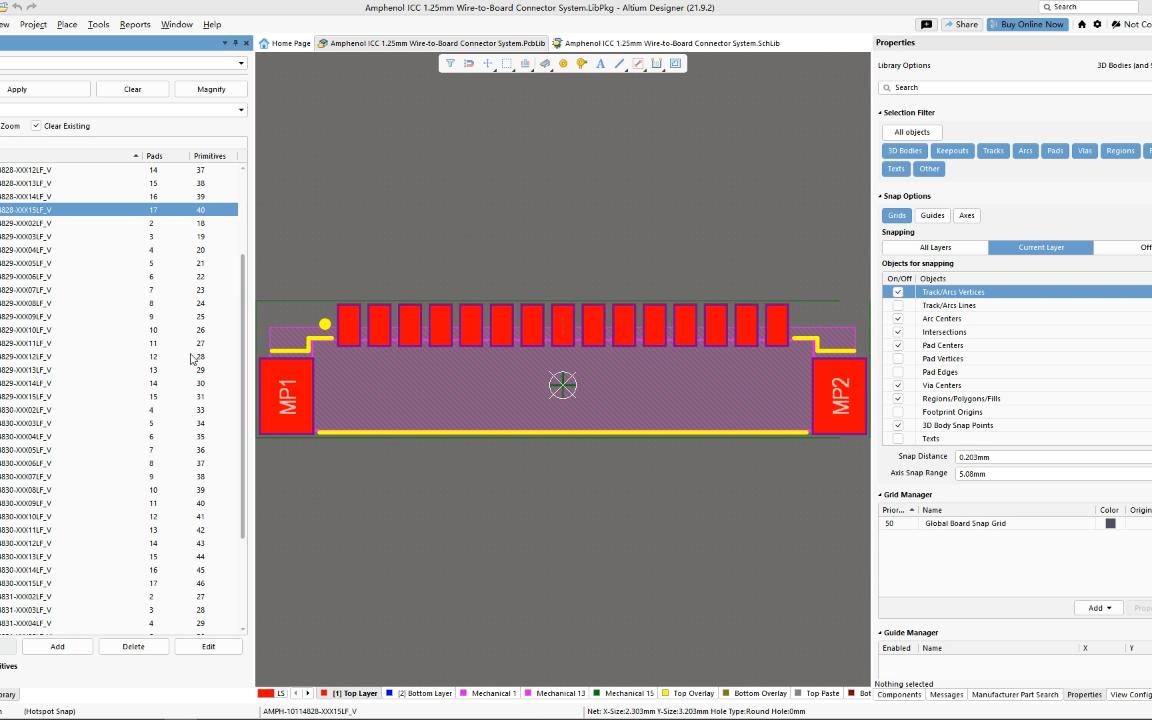Click Buy Online Now button

[1027, 24]
